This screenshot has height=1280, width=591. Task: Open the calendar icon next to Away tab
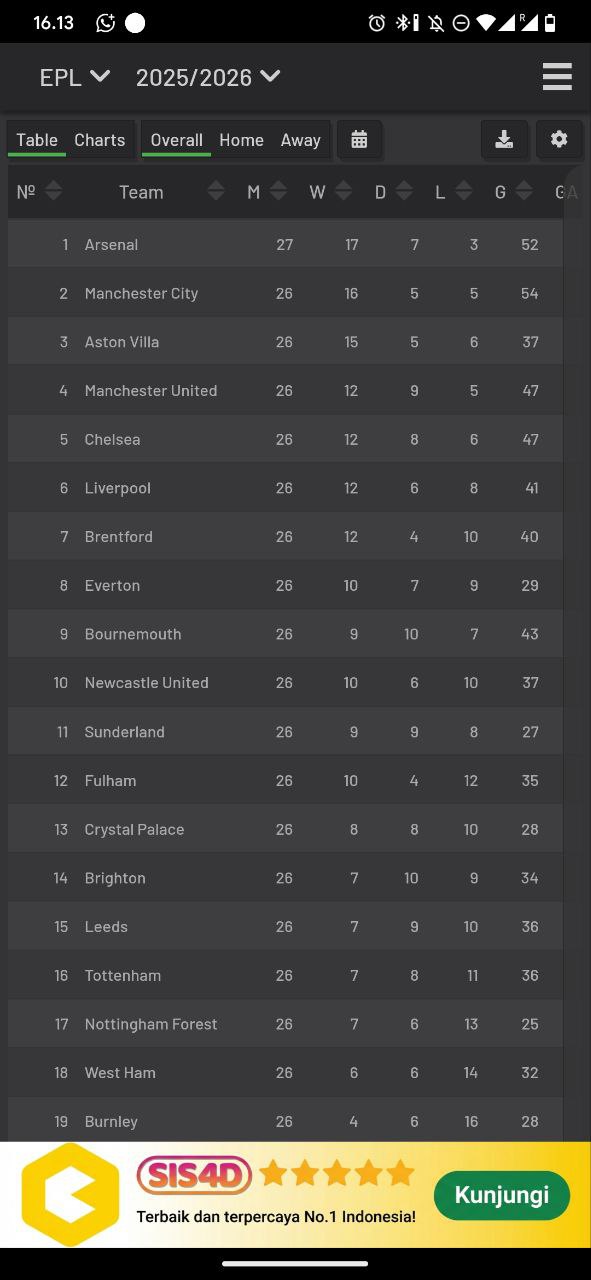pos(359,140)
